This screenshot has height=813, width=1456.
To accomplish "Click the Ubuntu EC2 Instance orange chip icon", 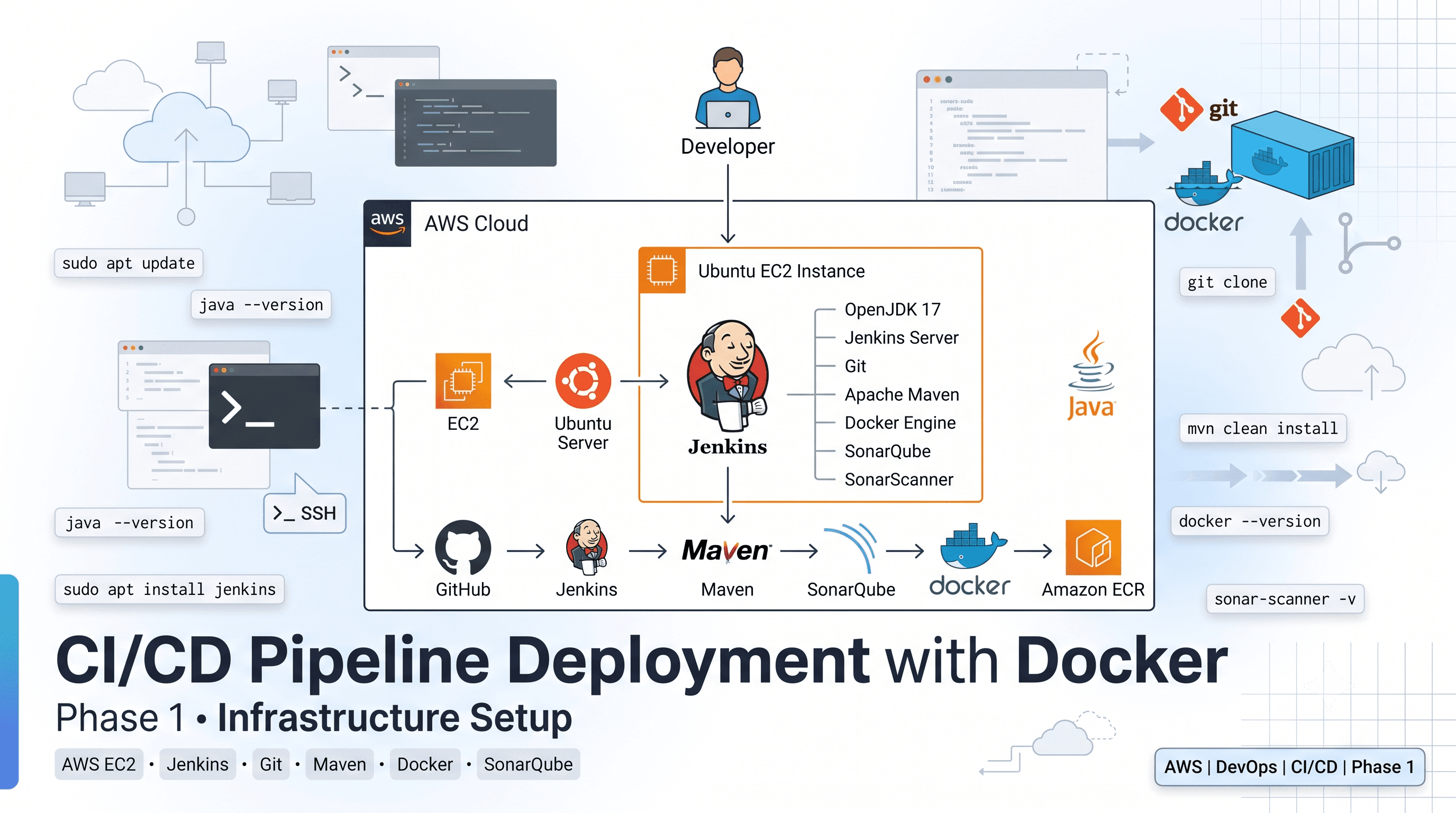I will (x=662, y=270).
